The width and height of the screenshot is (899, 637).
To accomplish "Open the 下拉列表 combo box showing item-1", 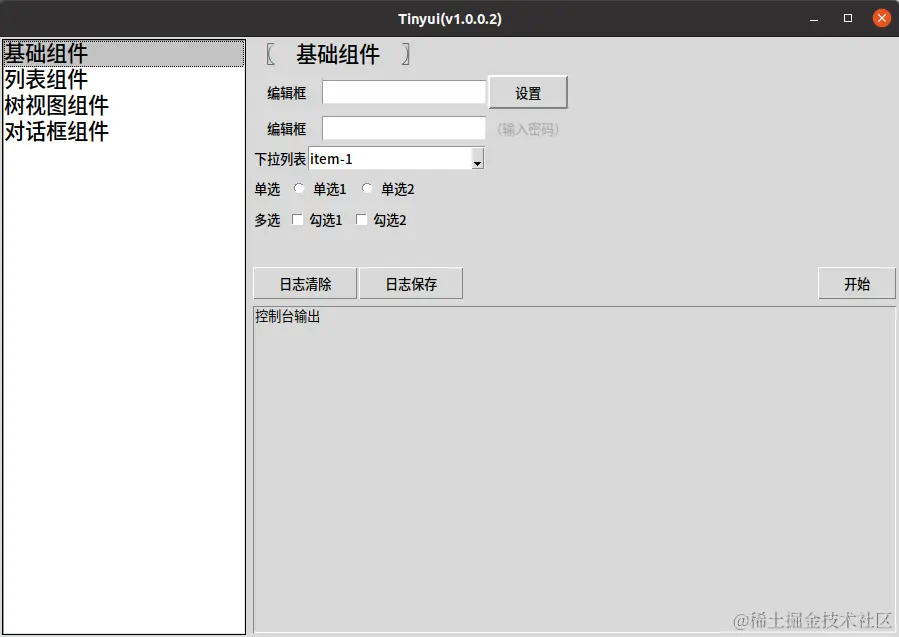I will 396,159.
